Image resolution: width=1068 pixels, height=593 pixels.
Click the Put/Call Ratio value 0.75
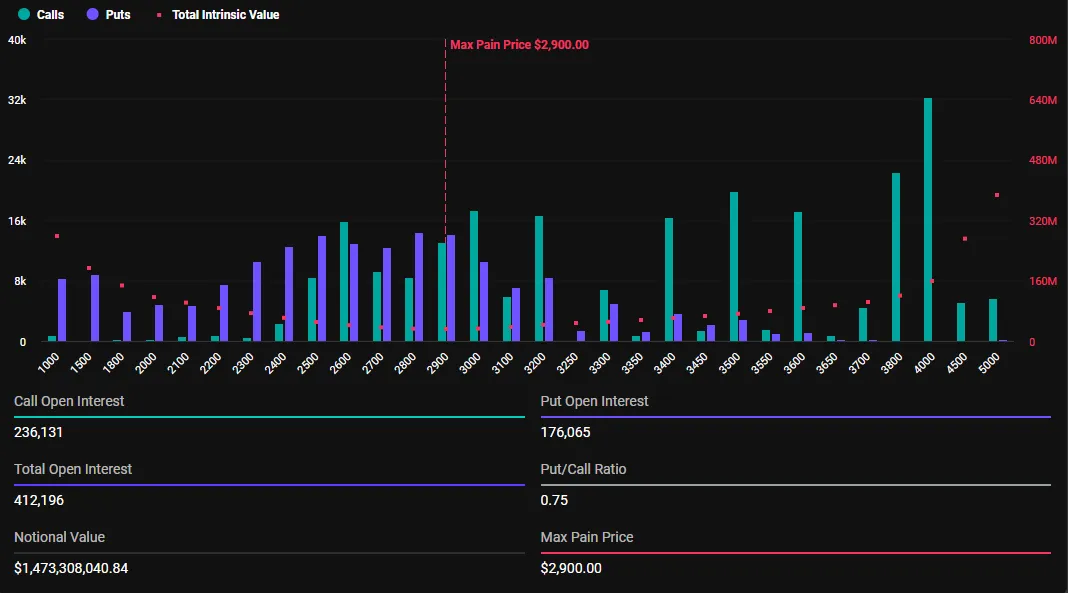[554, 500]
